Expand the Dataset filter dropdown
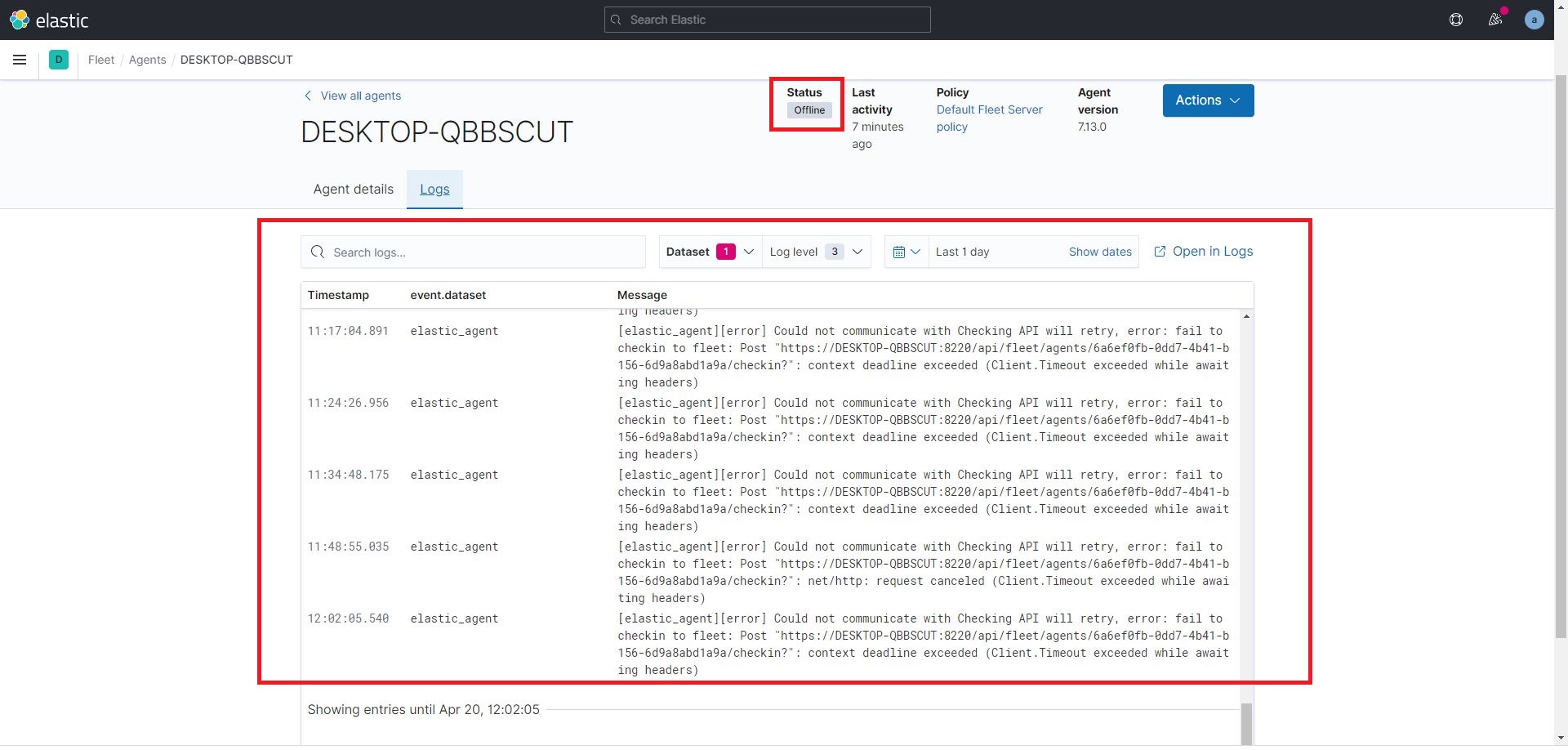This screenshot has width=1568, height=750. 710,252
